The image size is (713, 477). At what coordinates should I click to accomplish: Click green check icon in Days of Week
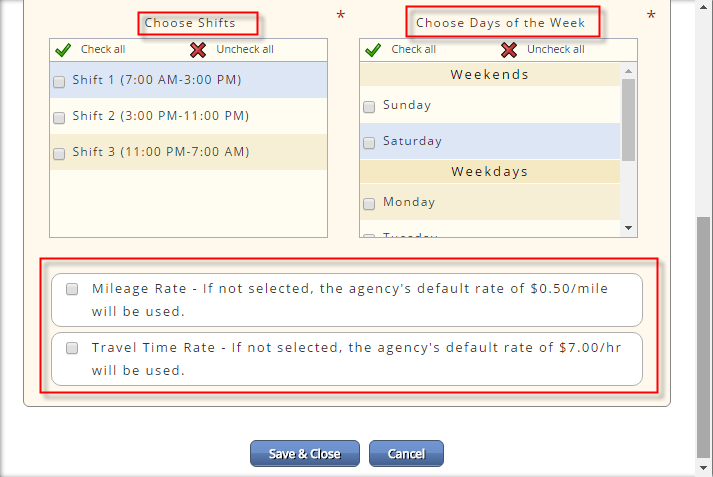(x=373, y=49)
